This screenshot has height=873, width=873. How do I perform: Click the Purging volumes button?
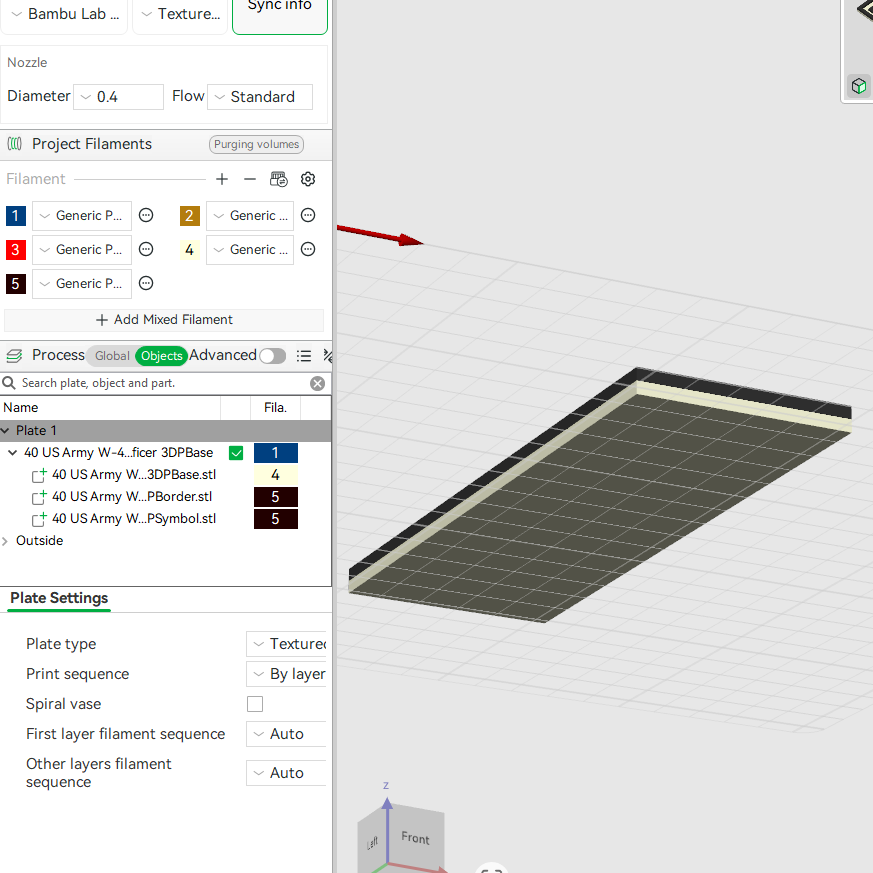click(x=257, y=144)
